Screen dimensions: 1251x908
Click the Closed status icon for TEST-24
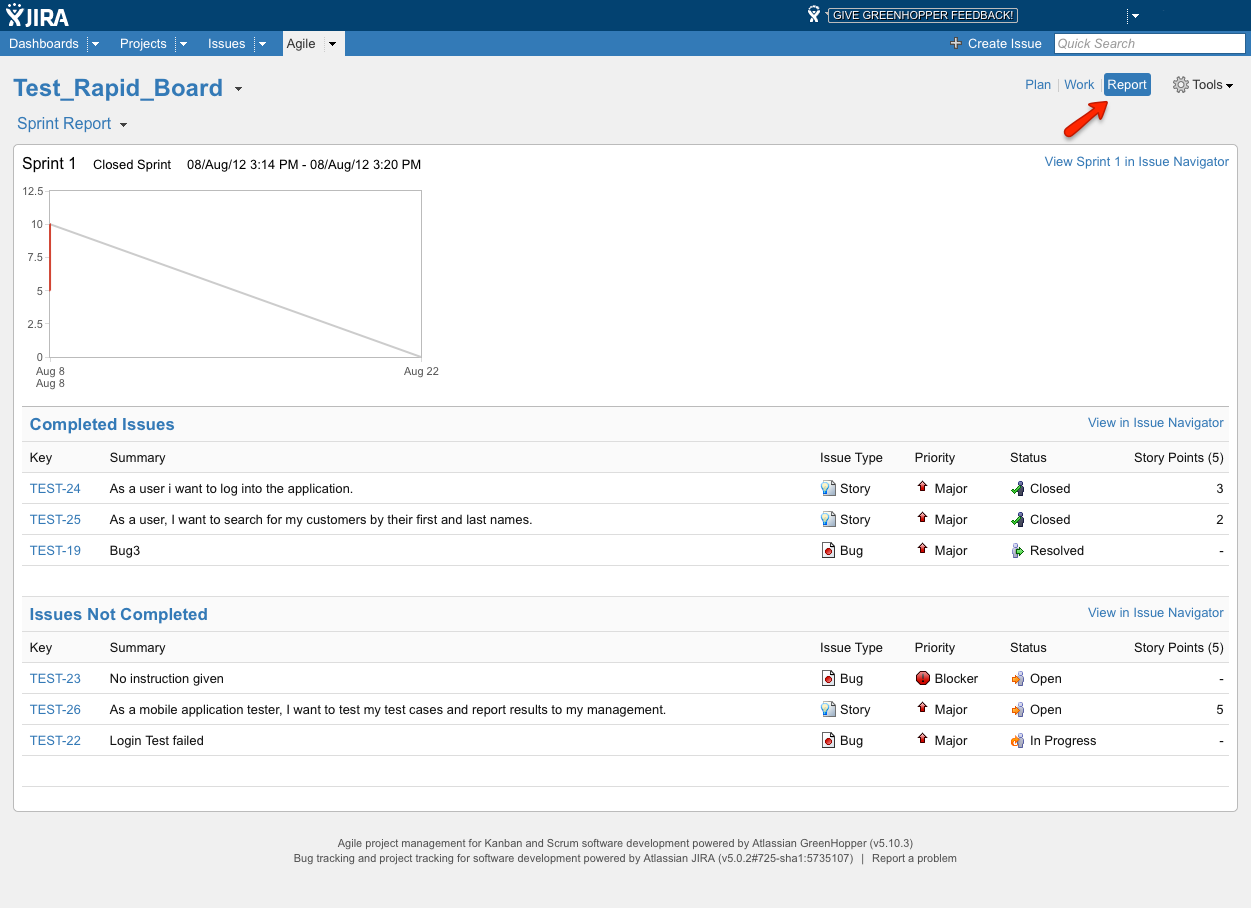(x=1018, y=489)
